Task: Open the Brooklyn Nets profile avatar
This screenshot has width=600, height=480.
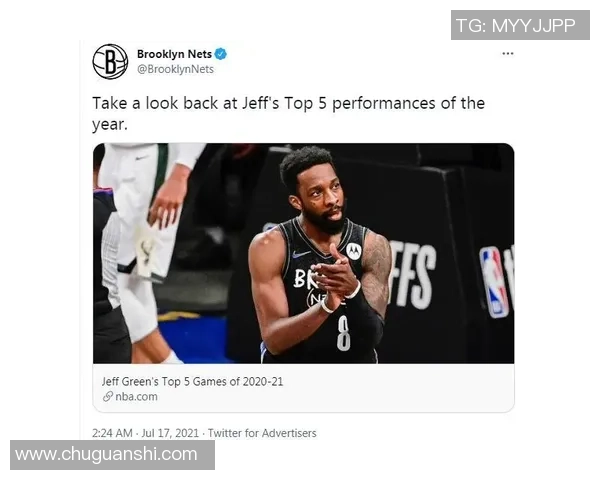Action: click(x=110, y=62)
